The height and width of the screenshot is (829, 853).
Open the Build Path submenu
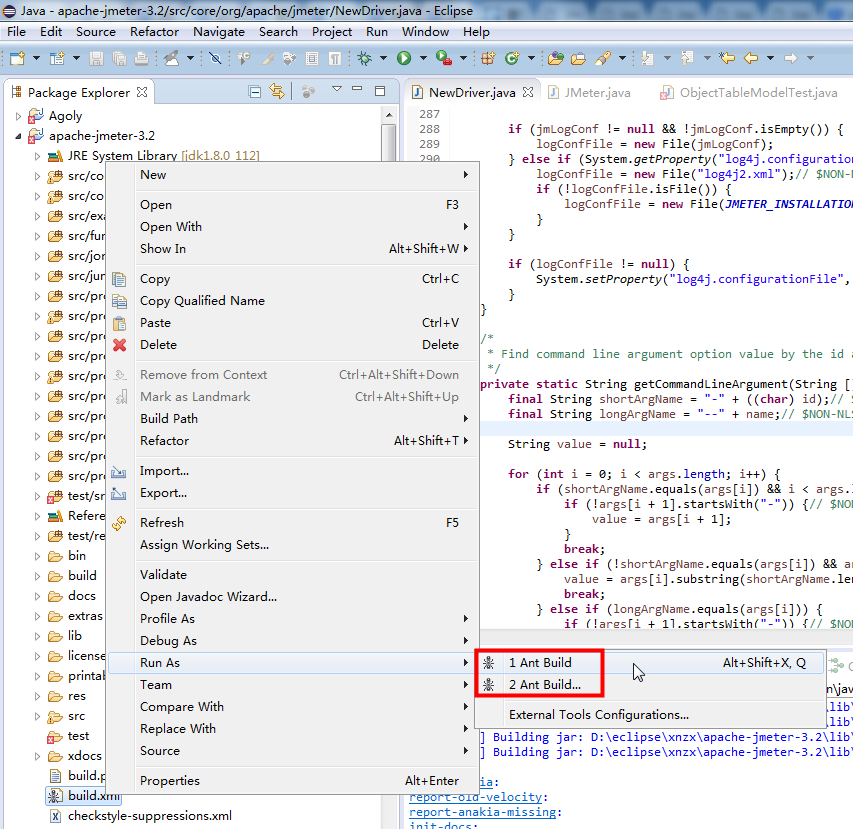pyautogui.click(x=293, y=419)
